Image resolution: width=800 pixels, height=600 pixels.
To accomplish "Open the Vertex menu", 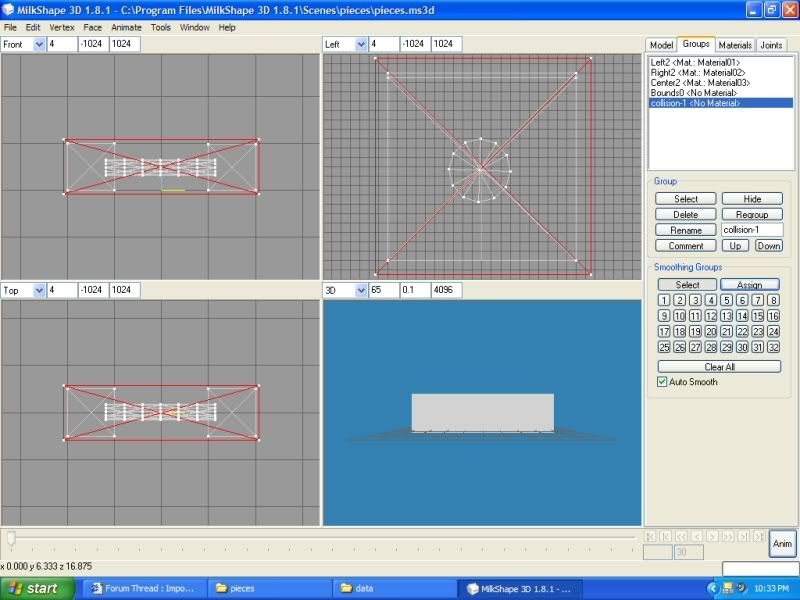I will (x=62, y=27).
